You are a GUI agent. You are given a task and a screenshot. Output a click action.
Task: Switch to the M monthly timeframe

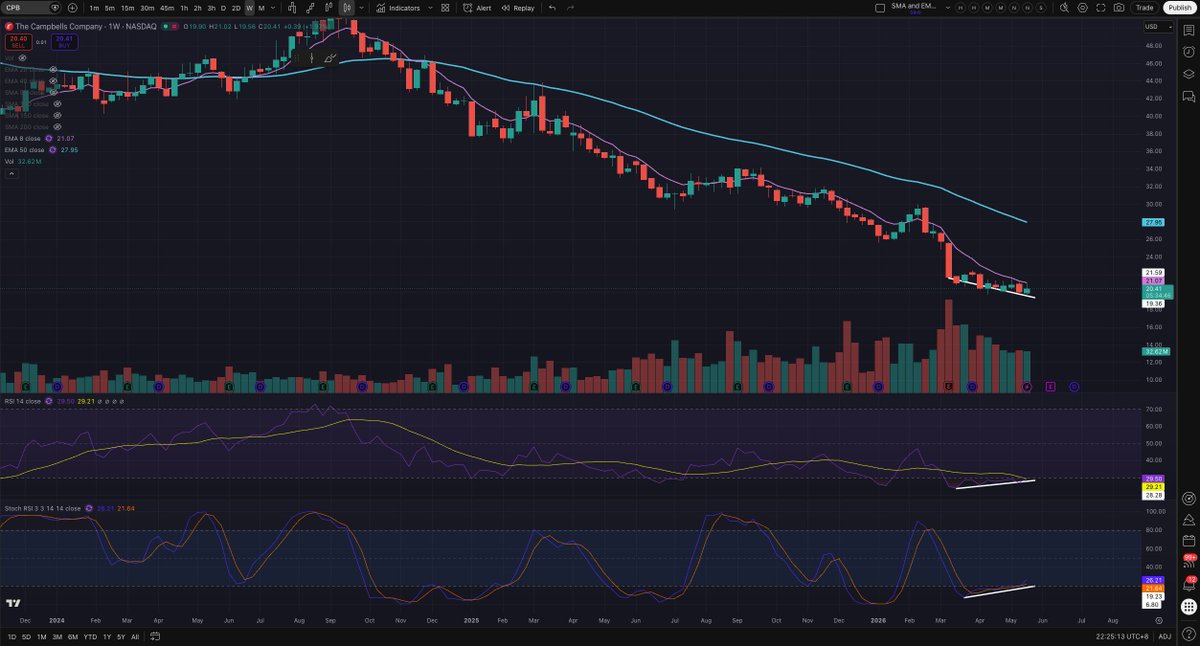261,7
